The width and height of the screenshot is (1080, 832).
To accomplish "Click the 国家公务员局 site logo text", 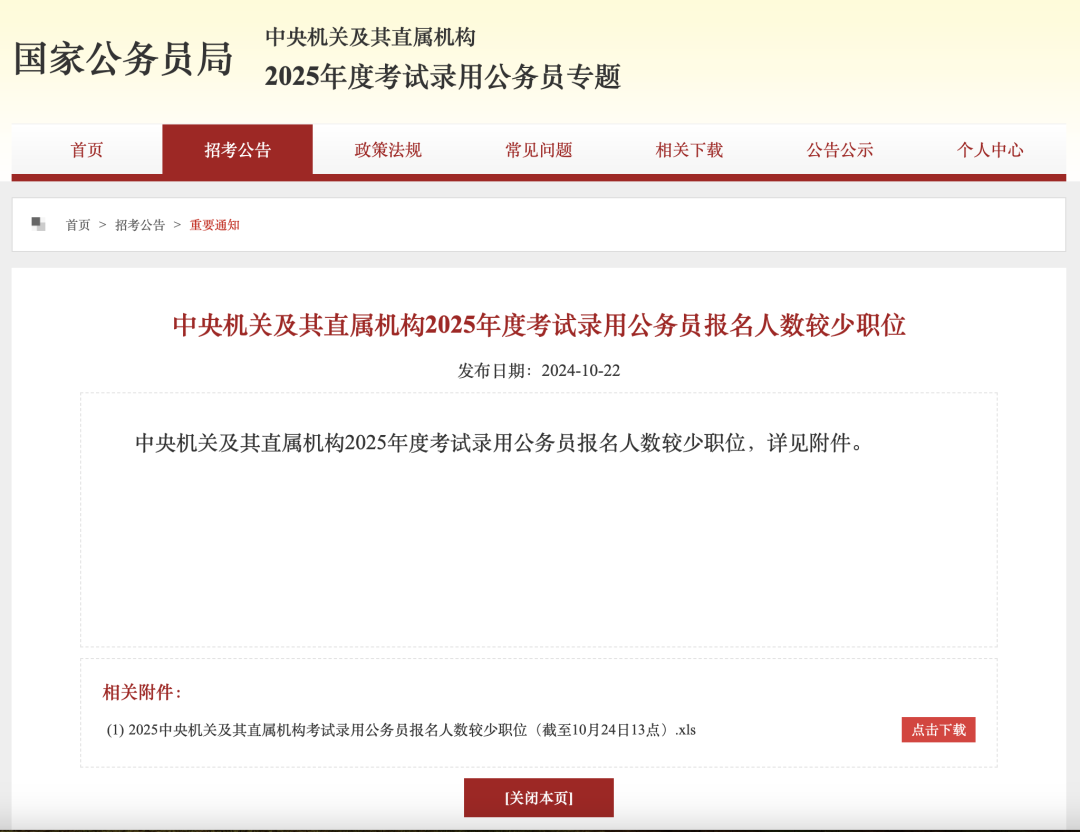I will [x=123, y=59].
